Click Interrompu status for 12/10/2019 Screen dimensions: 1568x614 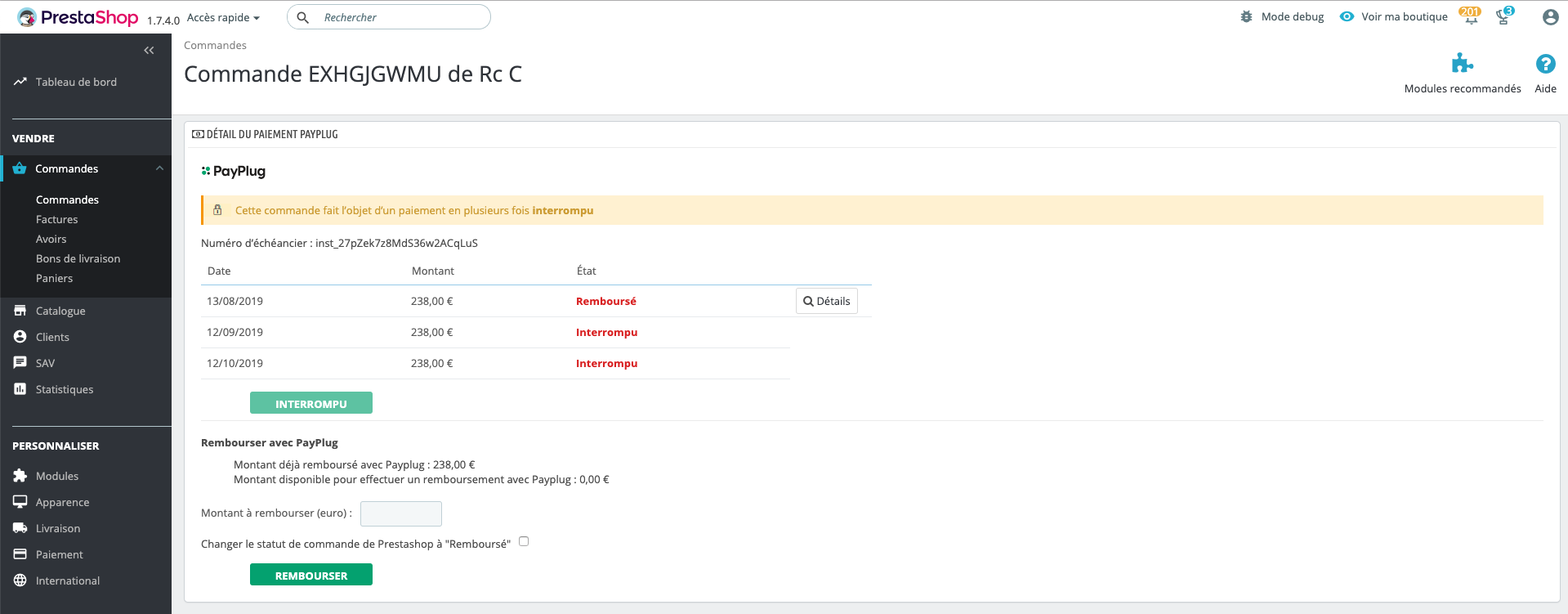607,363
